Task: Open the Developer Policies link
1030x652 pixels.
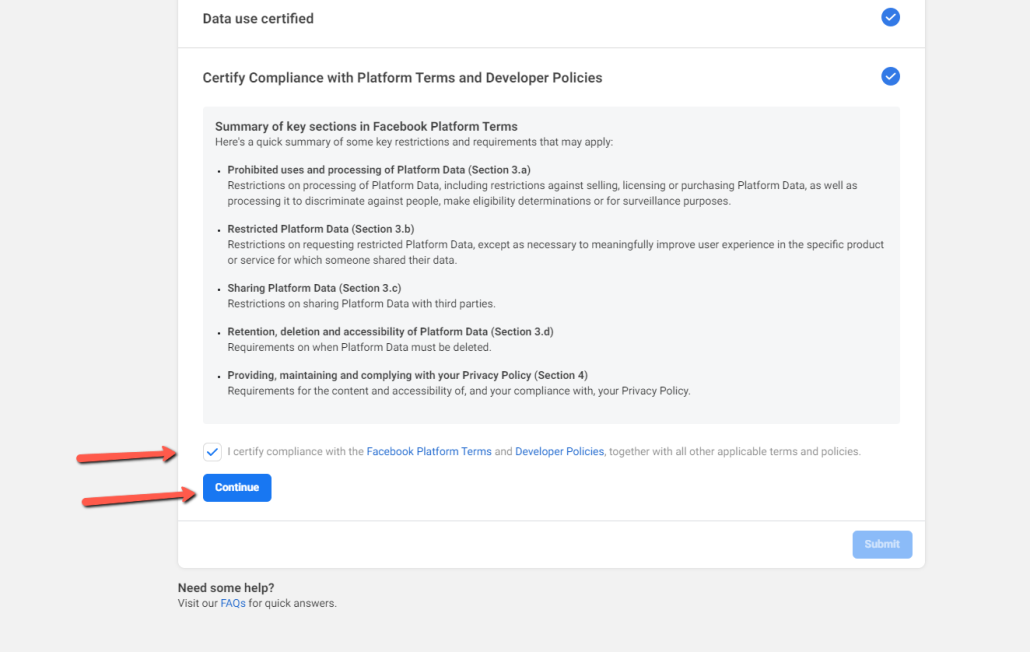Action: [559, 451]
